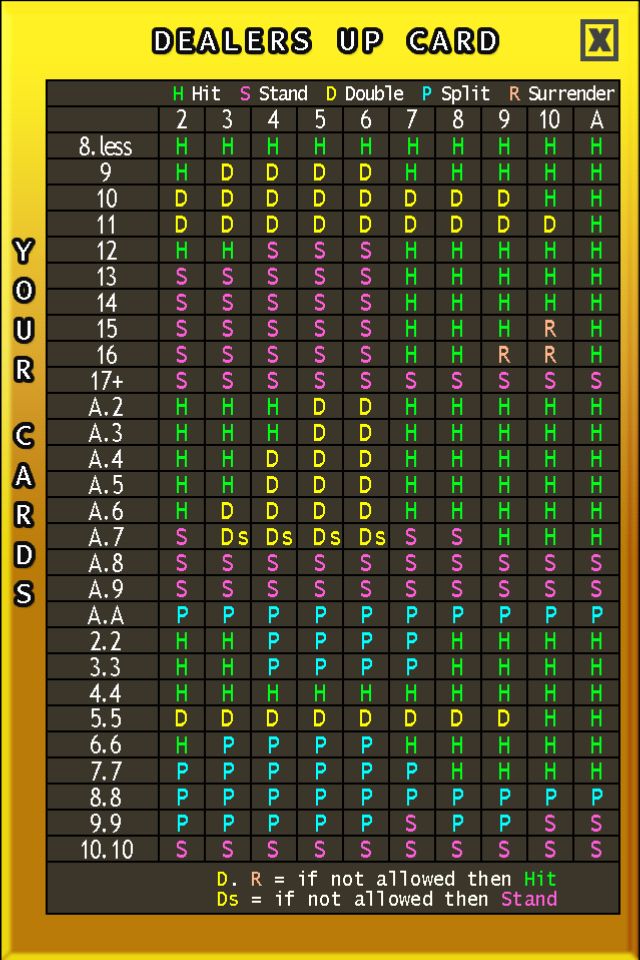
Task: Click the D cell for A.2 versus dealer 5
Action: [x=319, y=407]
